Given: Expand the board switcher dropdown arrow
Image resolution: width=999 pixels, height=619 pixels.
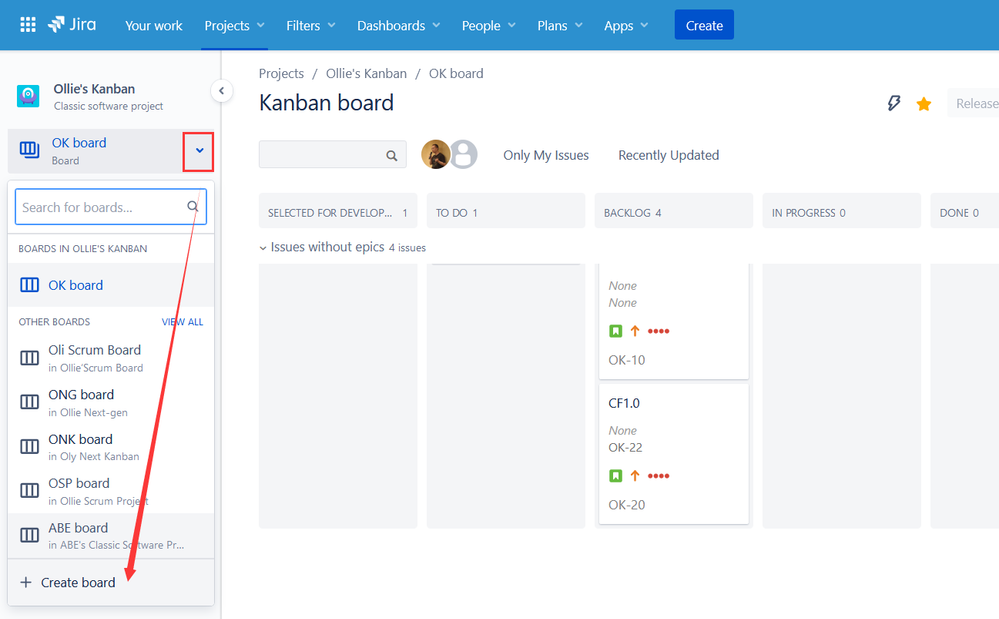Looking at the screenshot, I should coord(199,151).
